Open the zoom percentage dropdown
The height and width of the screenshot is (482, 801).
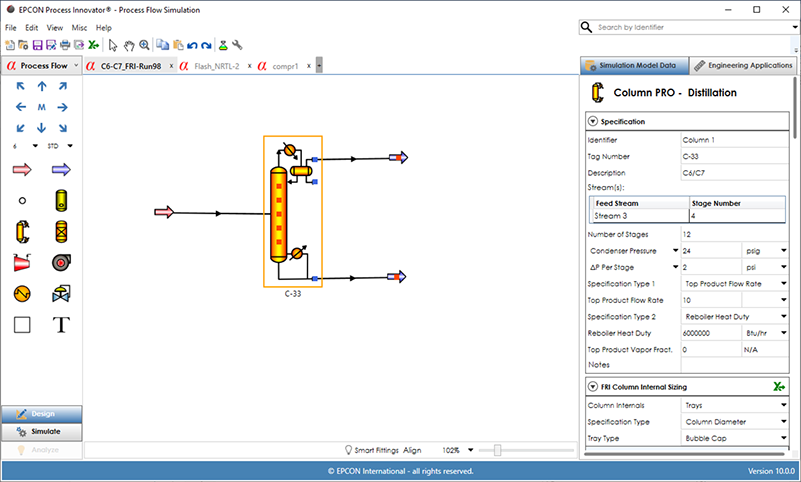point(470,450)
